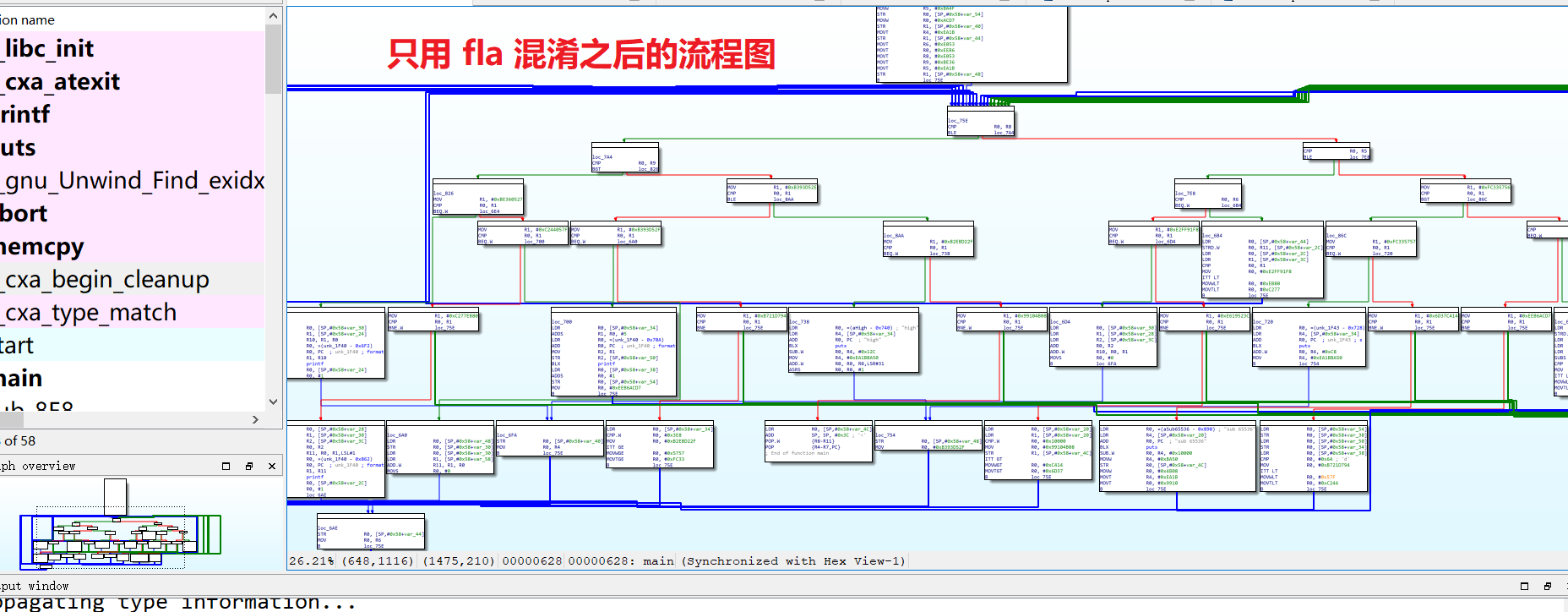Select the main function entry
Viewport: 1568px width, 612px height.
132,378
